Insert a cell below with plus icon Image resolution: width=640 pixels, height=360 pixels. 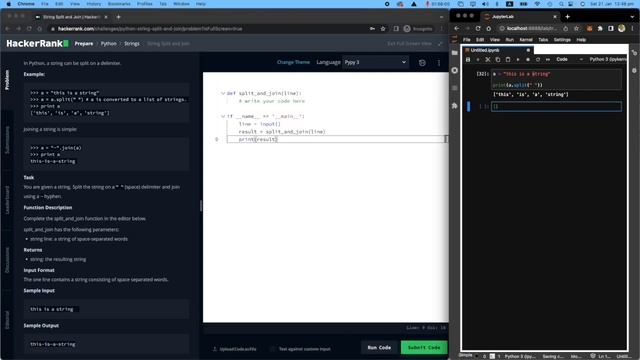[478, 60]
